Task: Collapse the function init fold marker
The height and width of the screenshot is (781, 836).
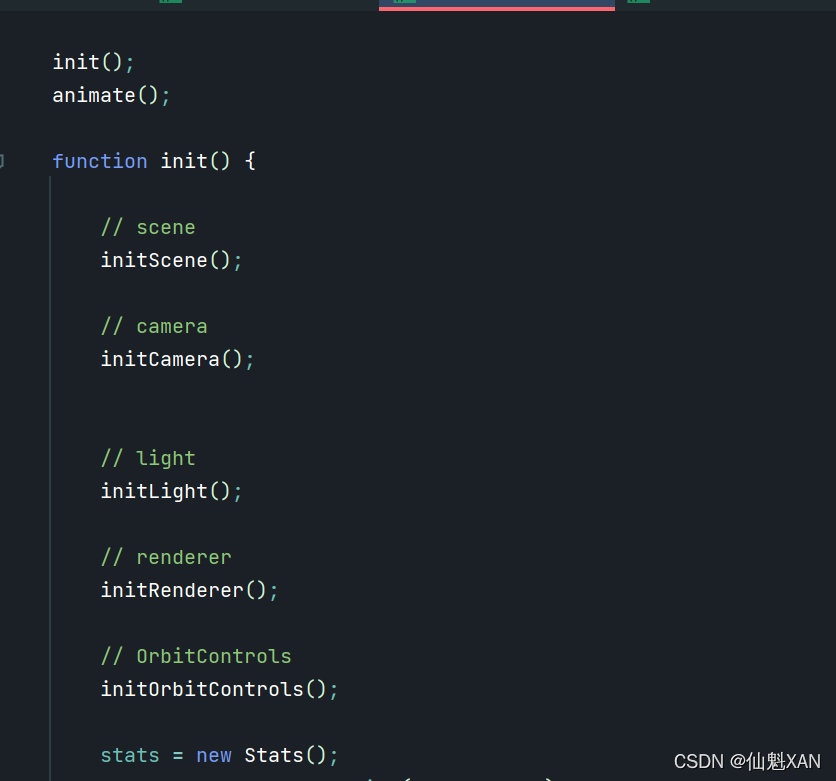Action: pyautogui.click(x=2, y=161)
